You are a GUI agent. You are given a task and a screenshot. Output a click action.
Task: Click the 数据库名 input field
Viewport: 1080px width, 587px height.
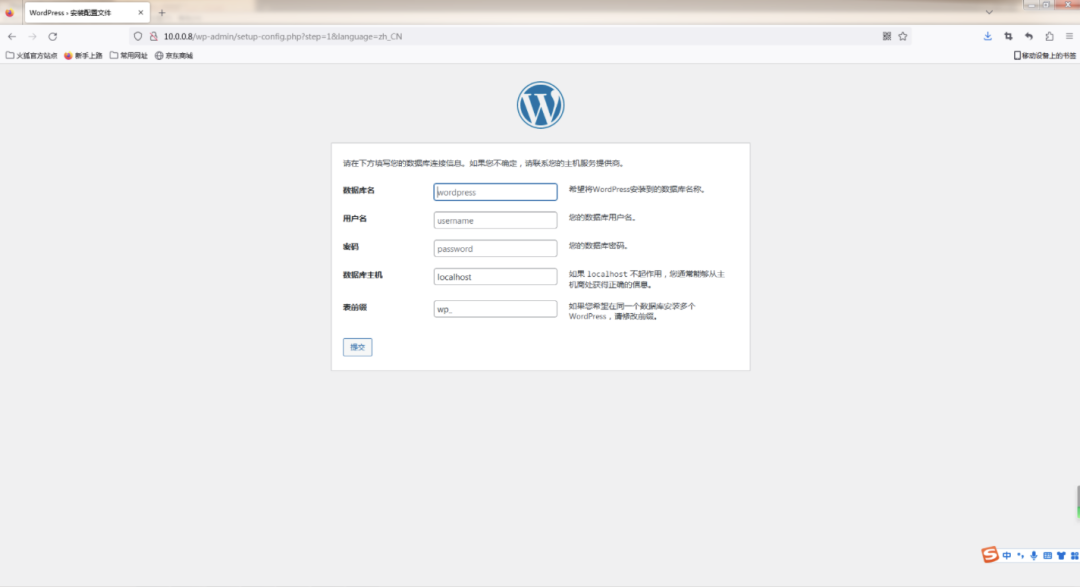pos(495,192)
